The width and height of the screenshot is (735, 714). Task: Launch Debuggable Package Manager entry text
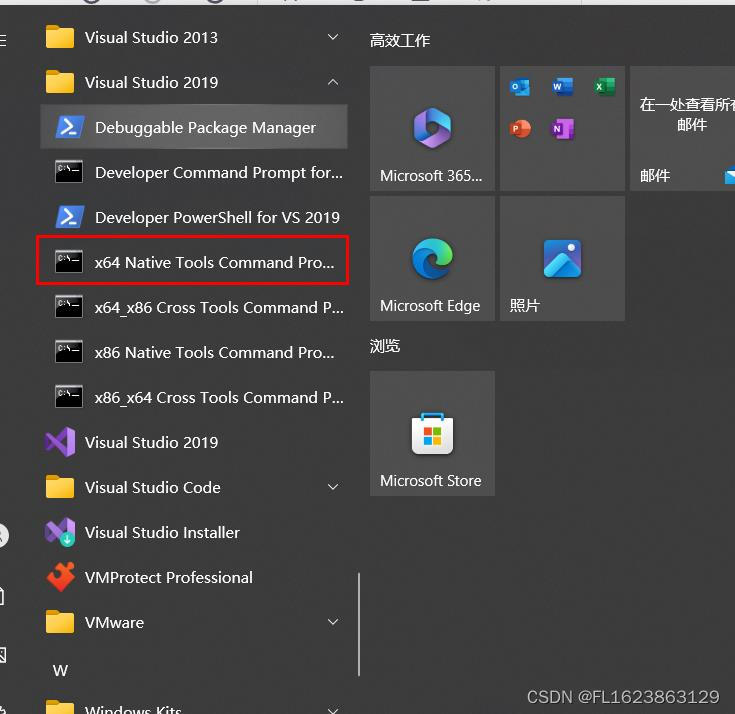pos(205,128)
